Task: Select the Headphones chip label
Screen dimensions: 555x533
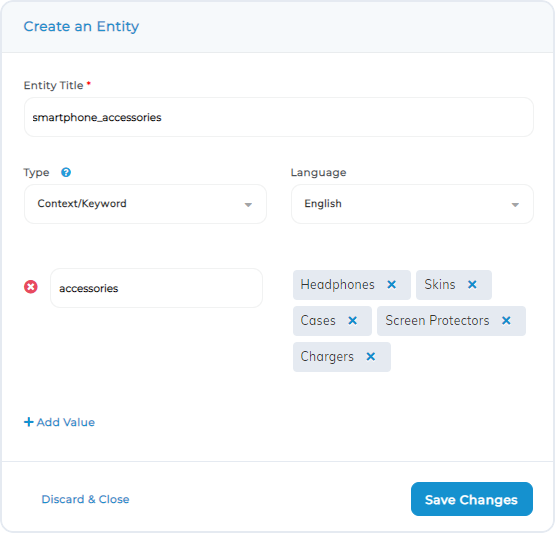Action: [x=337, y=285]
